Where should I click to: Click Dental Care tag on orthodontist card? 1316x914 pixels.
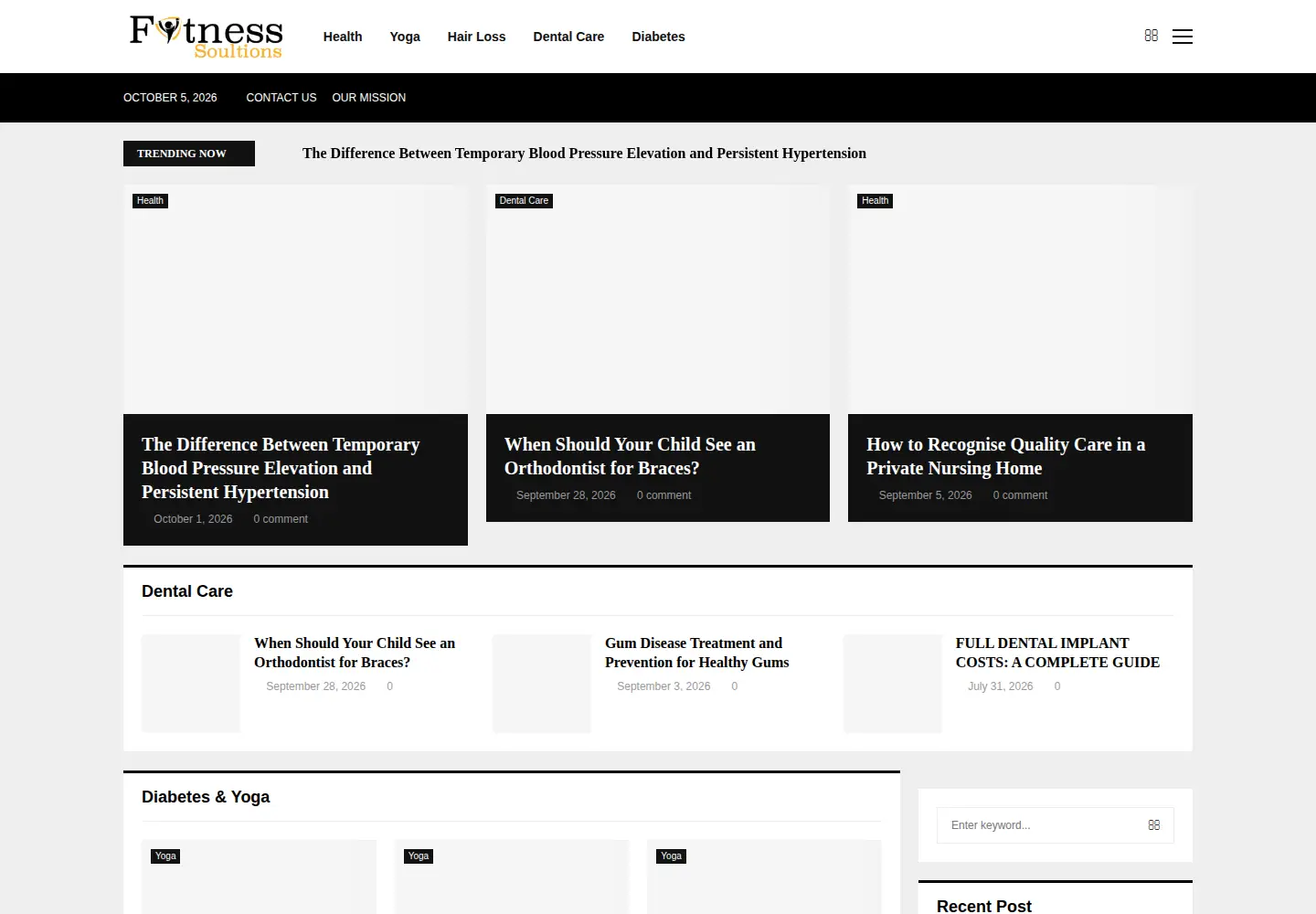pyautogui.click(x=524, y=201)
